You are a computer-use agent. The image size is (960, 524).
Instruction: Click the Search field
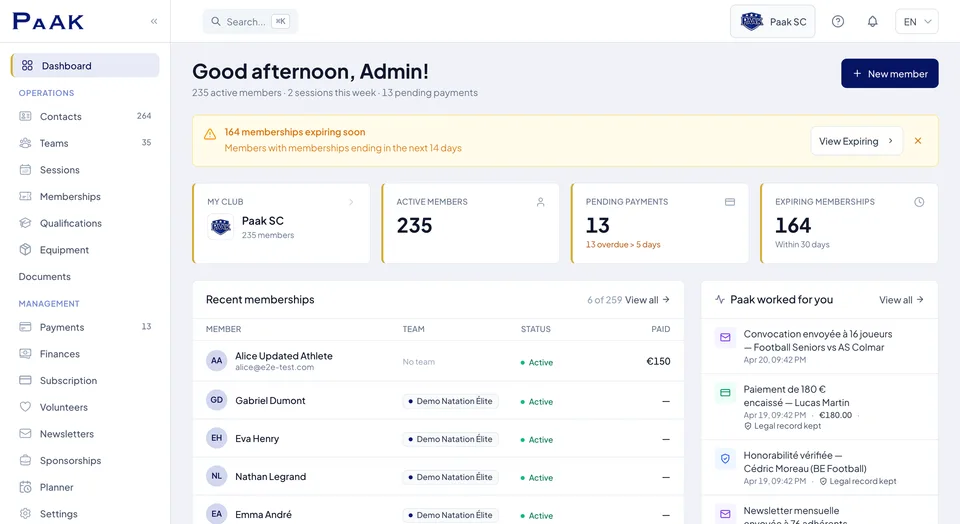click(x=250, y=21)
